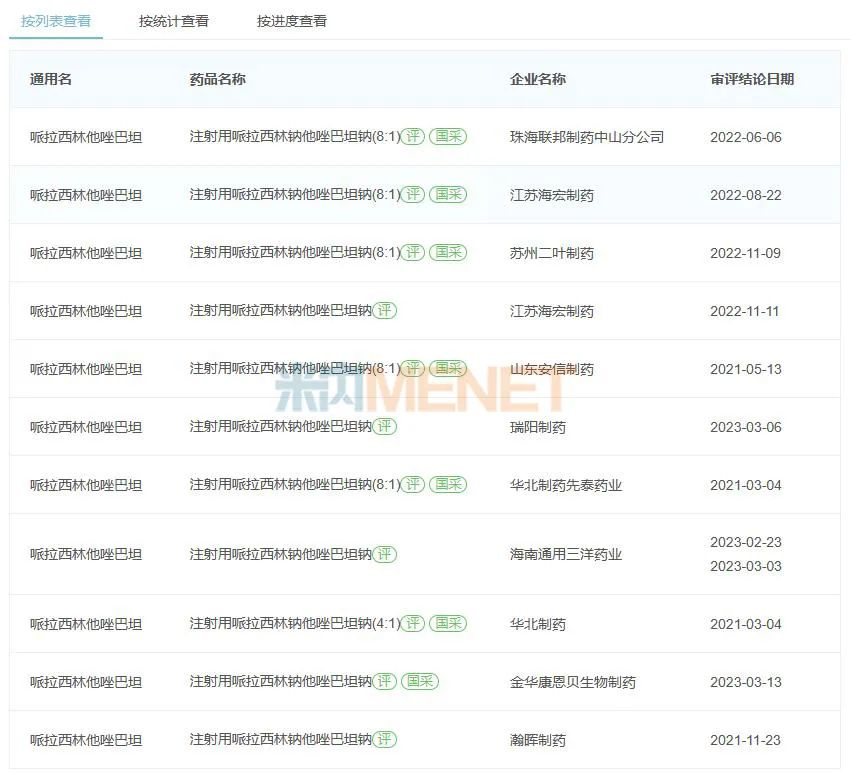Select 华北制药 in the 4:1 row
The height and width of the screenshot is (774, 851).
(x=538, y=624)
